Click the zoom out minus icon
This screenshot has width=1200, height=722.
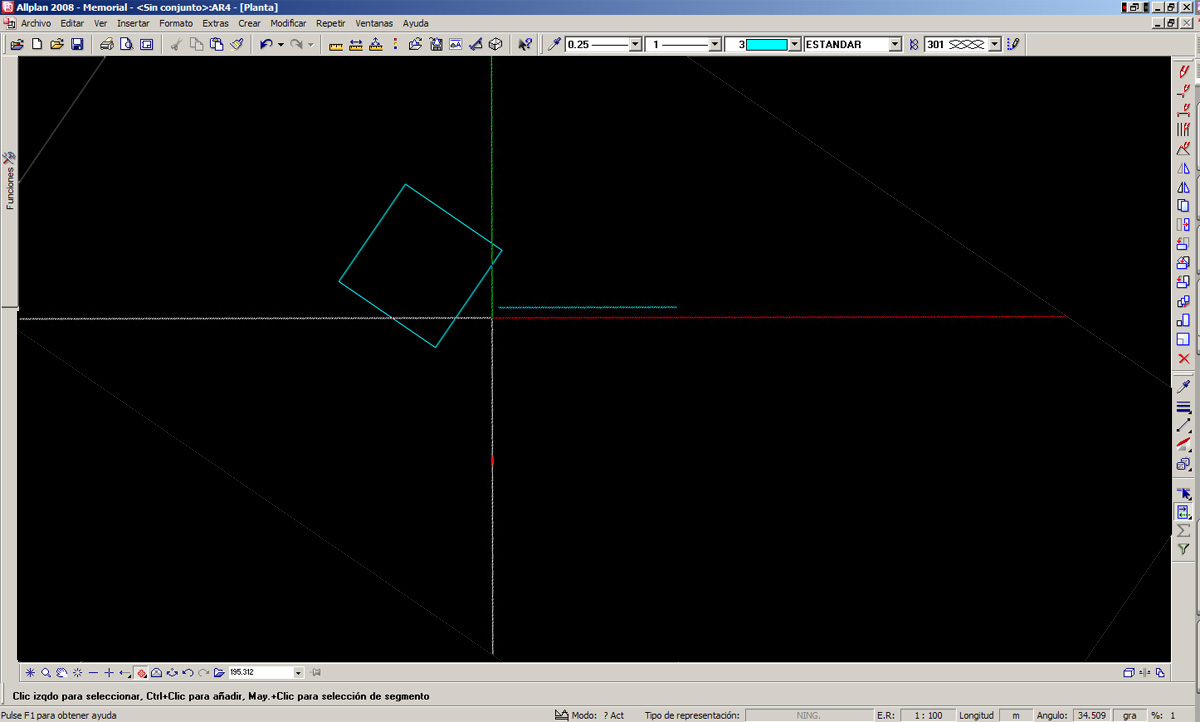pos(93,673)
